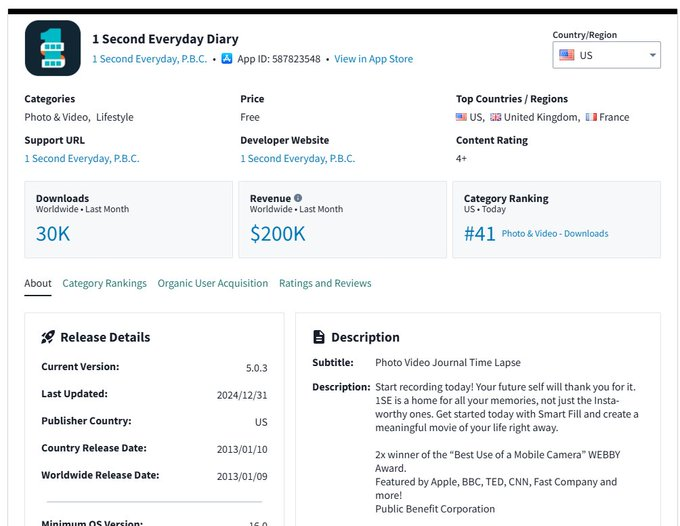Viewport: 680px width, 526px height.
Task: Click the 1 Second Everyday app icon
Action: 53,48
